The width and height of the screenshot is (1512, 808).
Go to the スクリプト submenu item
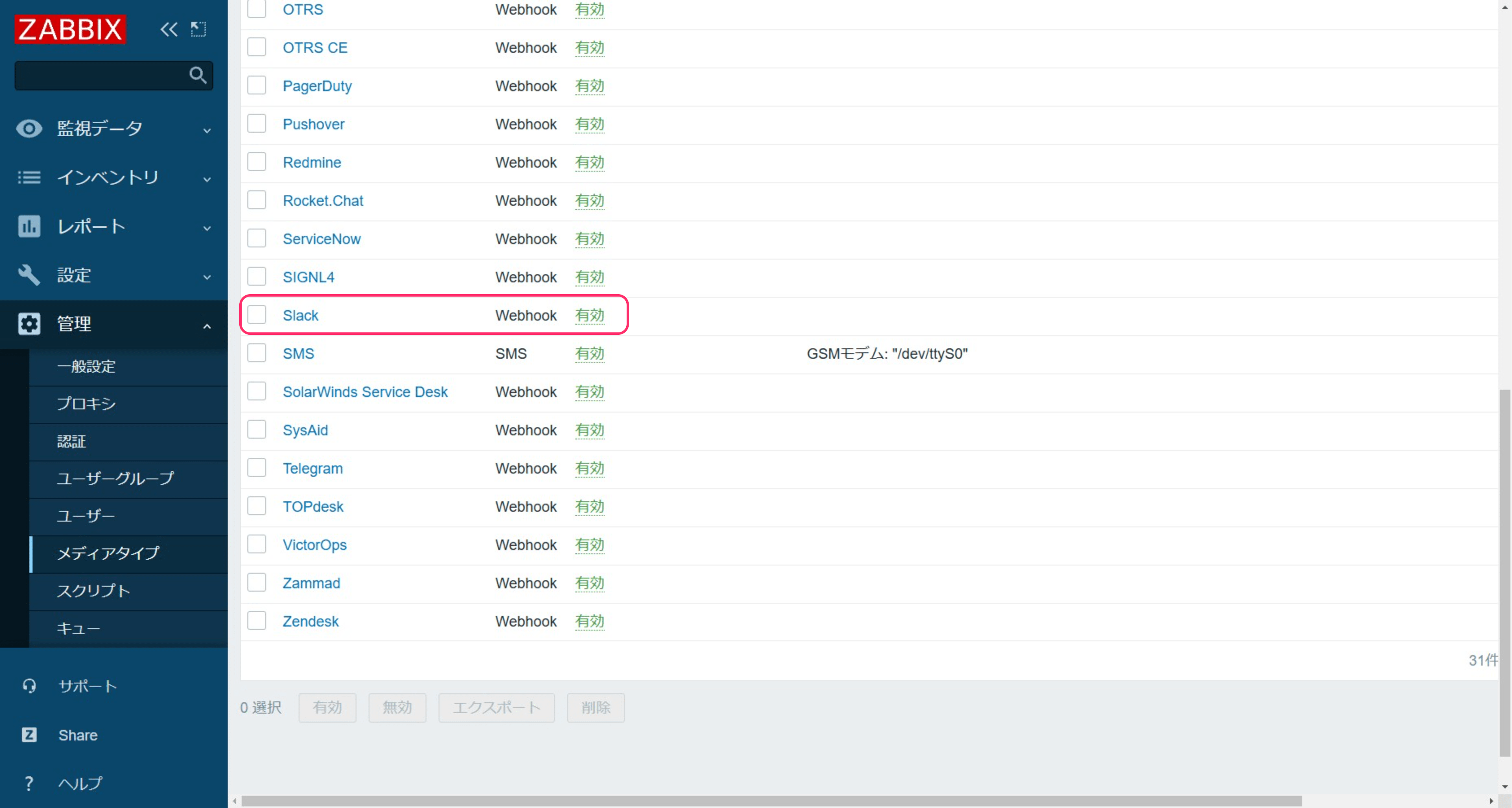pos(93,590)
